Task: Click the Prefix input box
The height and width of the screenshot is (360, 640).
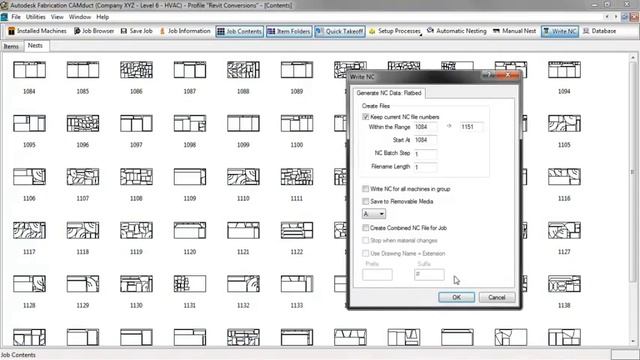Action: coord(377,275)
